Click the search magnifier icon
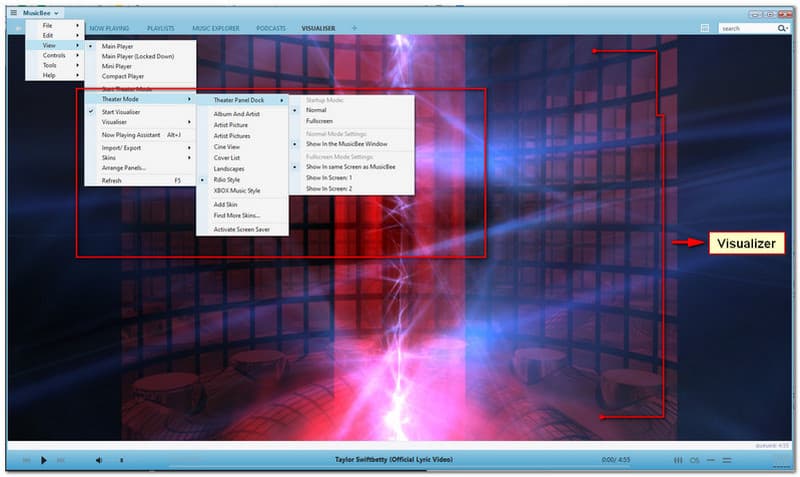The image size is (800, 477). tap(782, 29)
